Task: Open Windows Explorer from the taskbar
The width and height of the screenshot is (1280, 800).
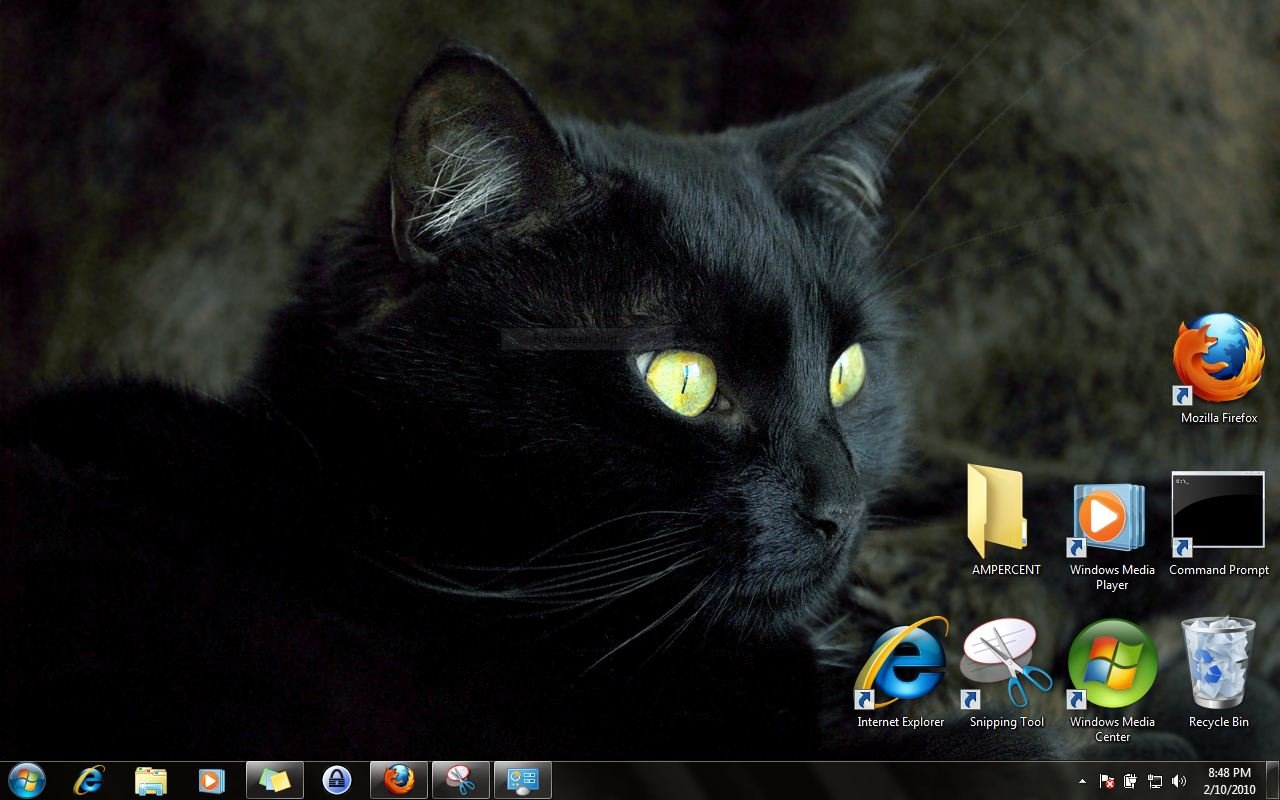Action: (x=150, y=780)
